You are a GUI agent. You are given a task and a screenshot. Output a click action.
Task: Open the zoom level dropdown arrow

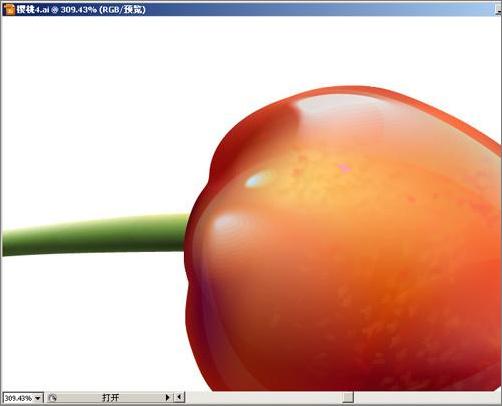click(38, 398)
